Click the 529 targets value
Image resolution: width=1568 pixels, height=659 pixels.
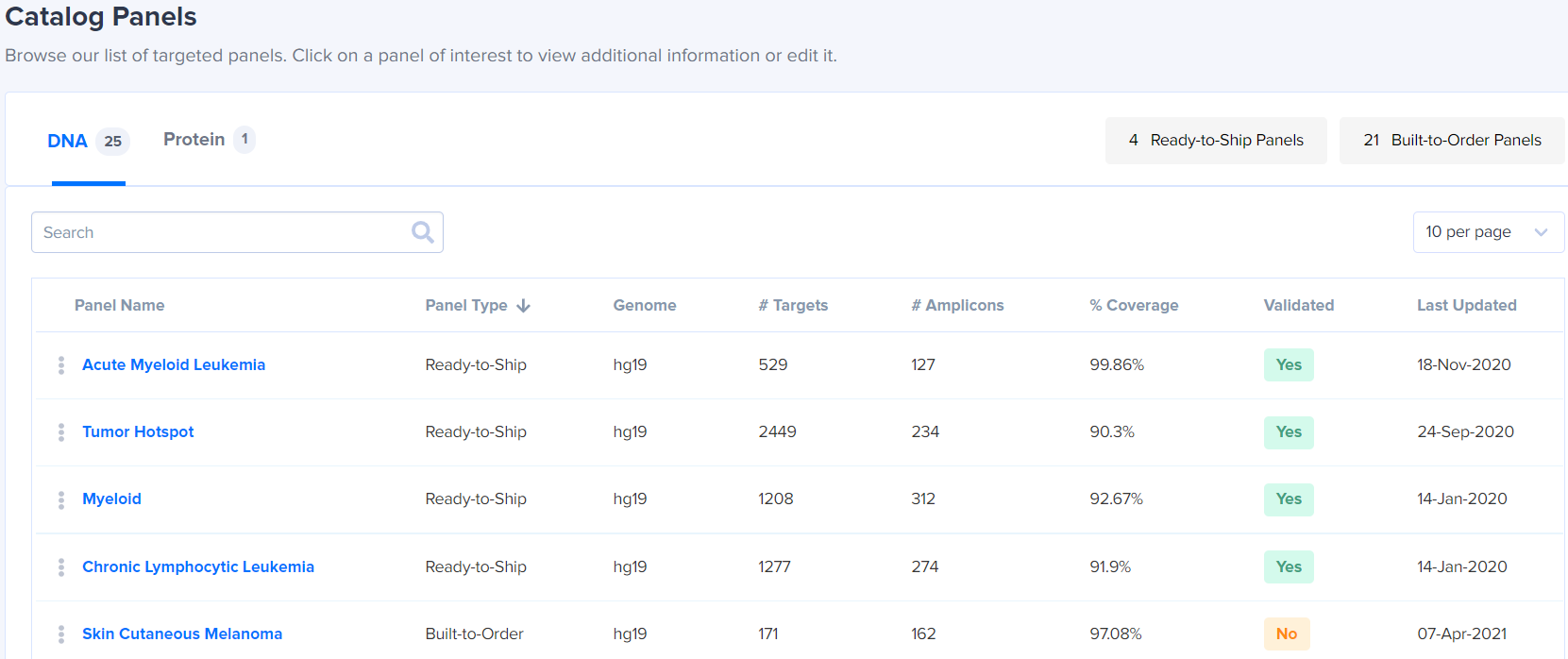pyautogui.click(x=773, y=365)
